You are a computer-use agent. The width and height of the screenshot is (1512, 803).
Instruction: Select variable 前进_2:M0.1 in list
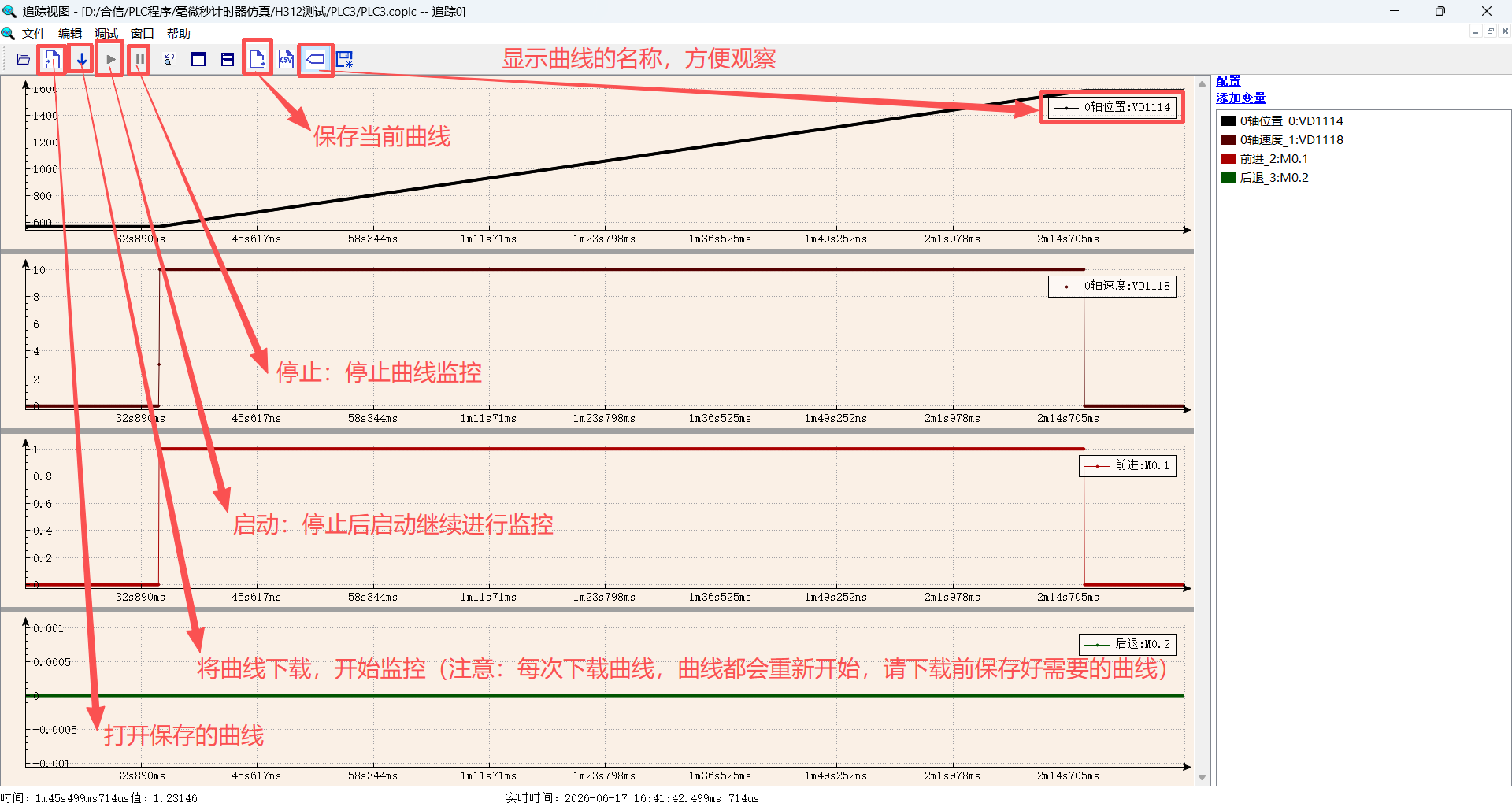point(1274,158)
